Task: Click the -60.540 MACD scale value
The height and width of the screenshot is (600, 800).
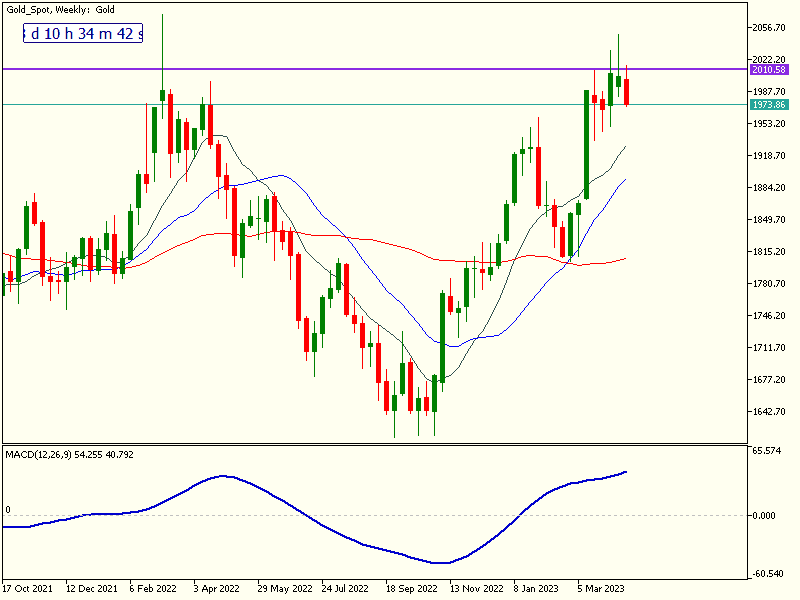Action: coord(768,574)
